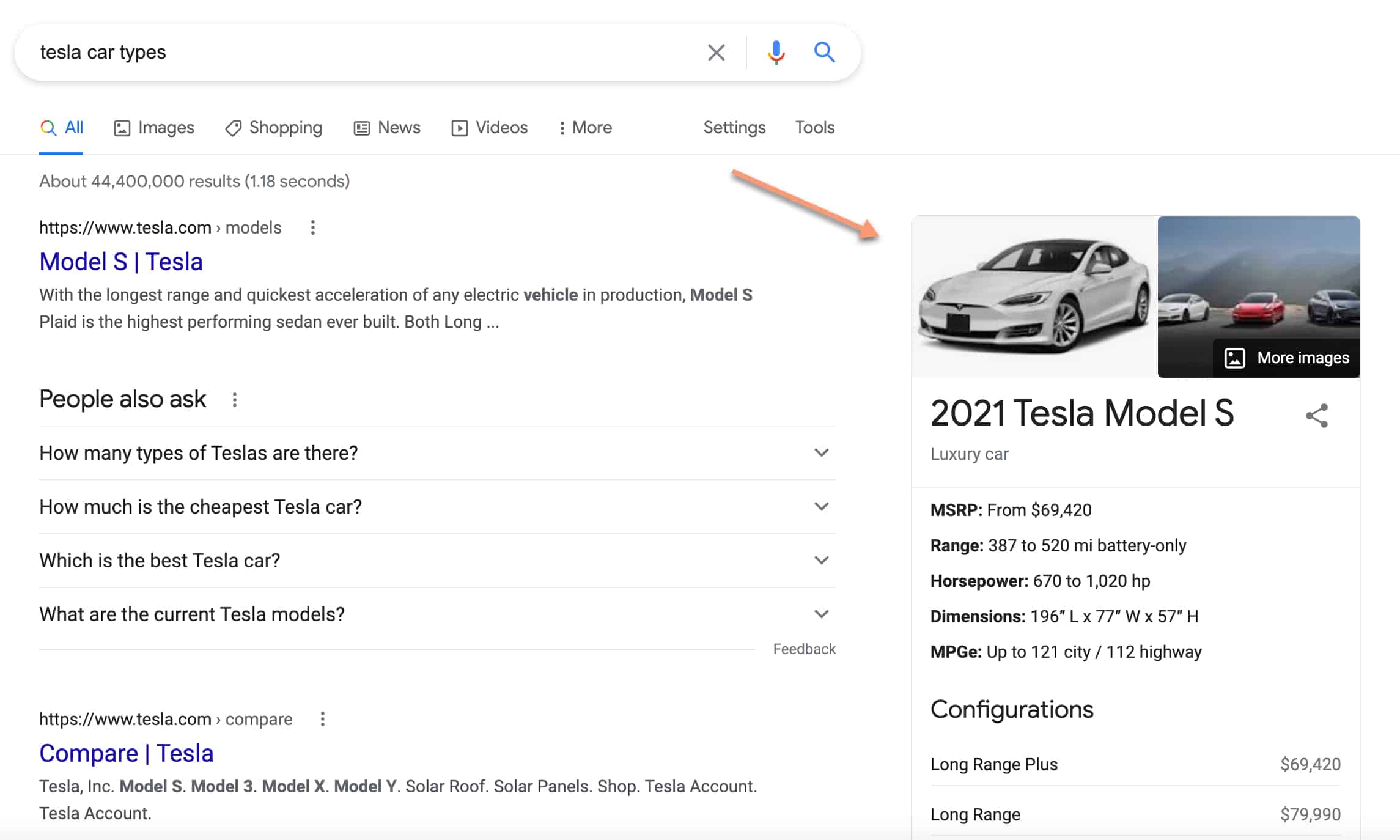This screenshot has width=1400, height=840.
Task: Click the About 44,400,000 results text
Action: click(x=194, y=182)
